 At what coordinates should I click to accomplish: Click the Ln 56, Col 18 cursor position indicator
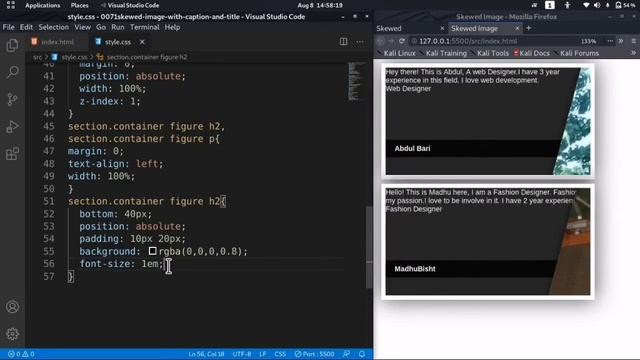(206, 354)
